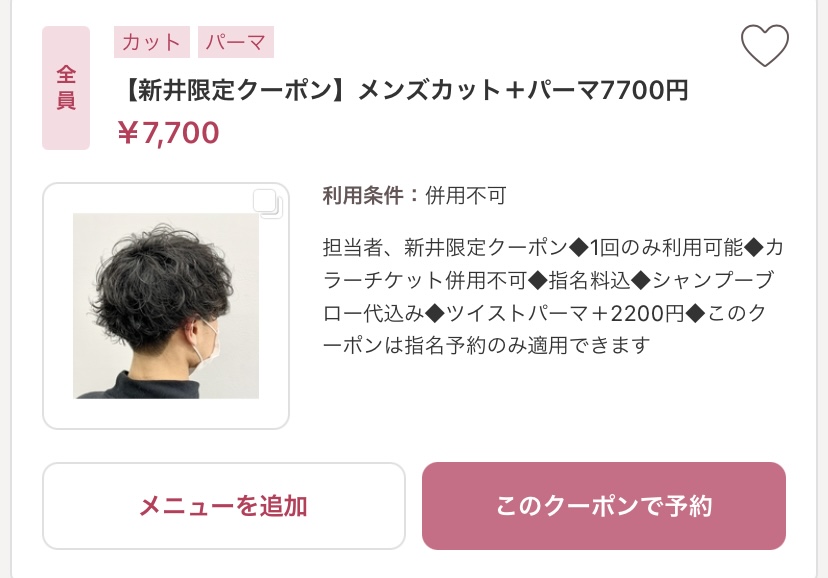Screen dimensions: 828x578
Task: Select the パーマ category tag
Action: [x=236, y=42]
